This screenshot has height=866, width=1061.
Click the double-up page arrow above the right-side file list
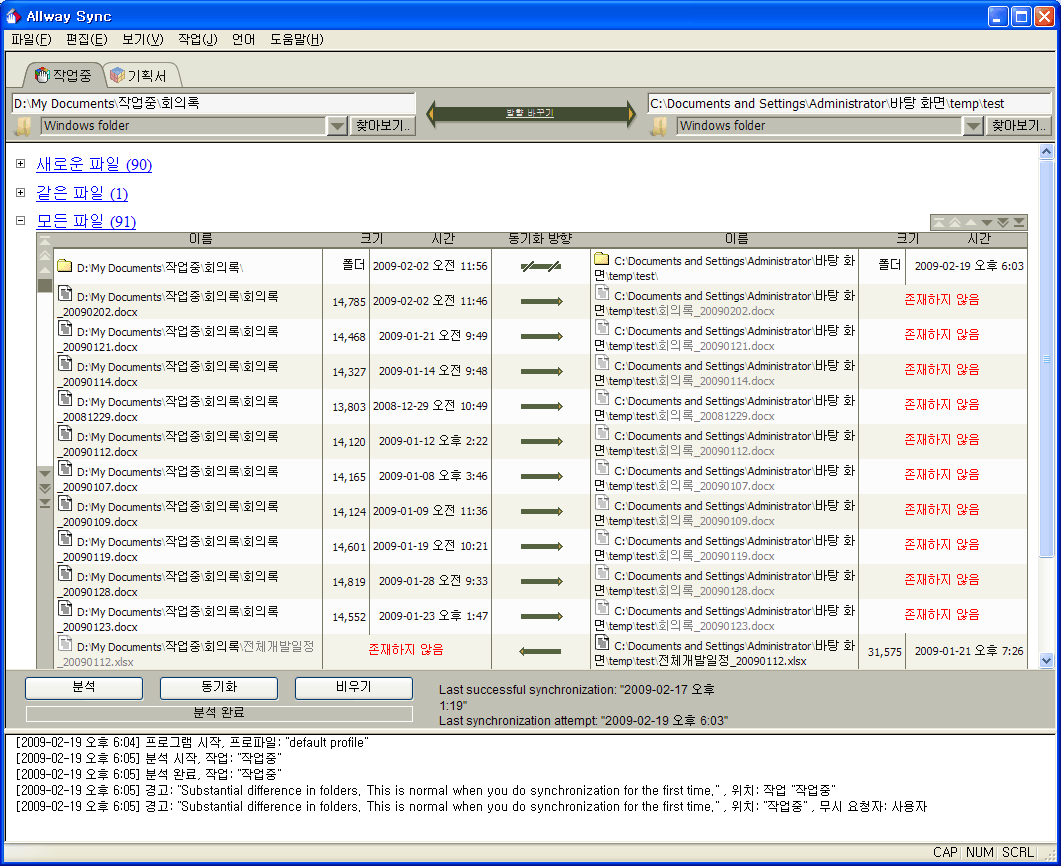(955, 223)
